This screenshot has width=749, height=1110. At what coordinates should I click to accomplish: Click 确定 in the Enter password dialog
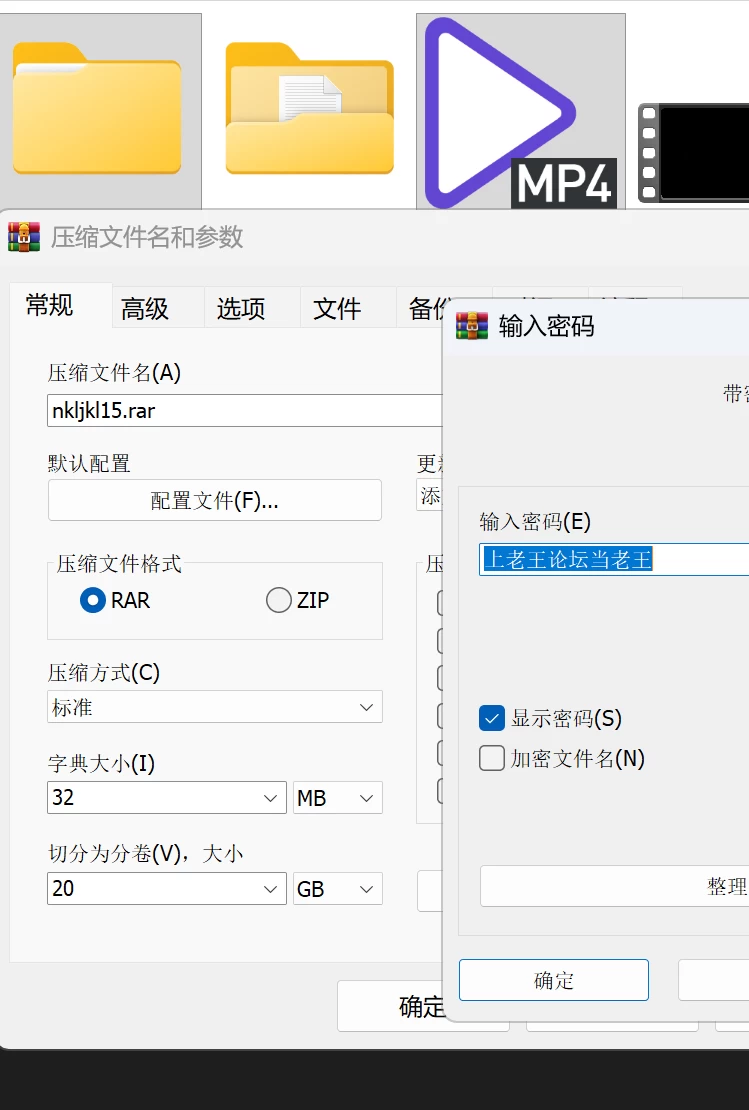tap(554, 980)
